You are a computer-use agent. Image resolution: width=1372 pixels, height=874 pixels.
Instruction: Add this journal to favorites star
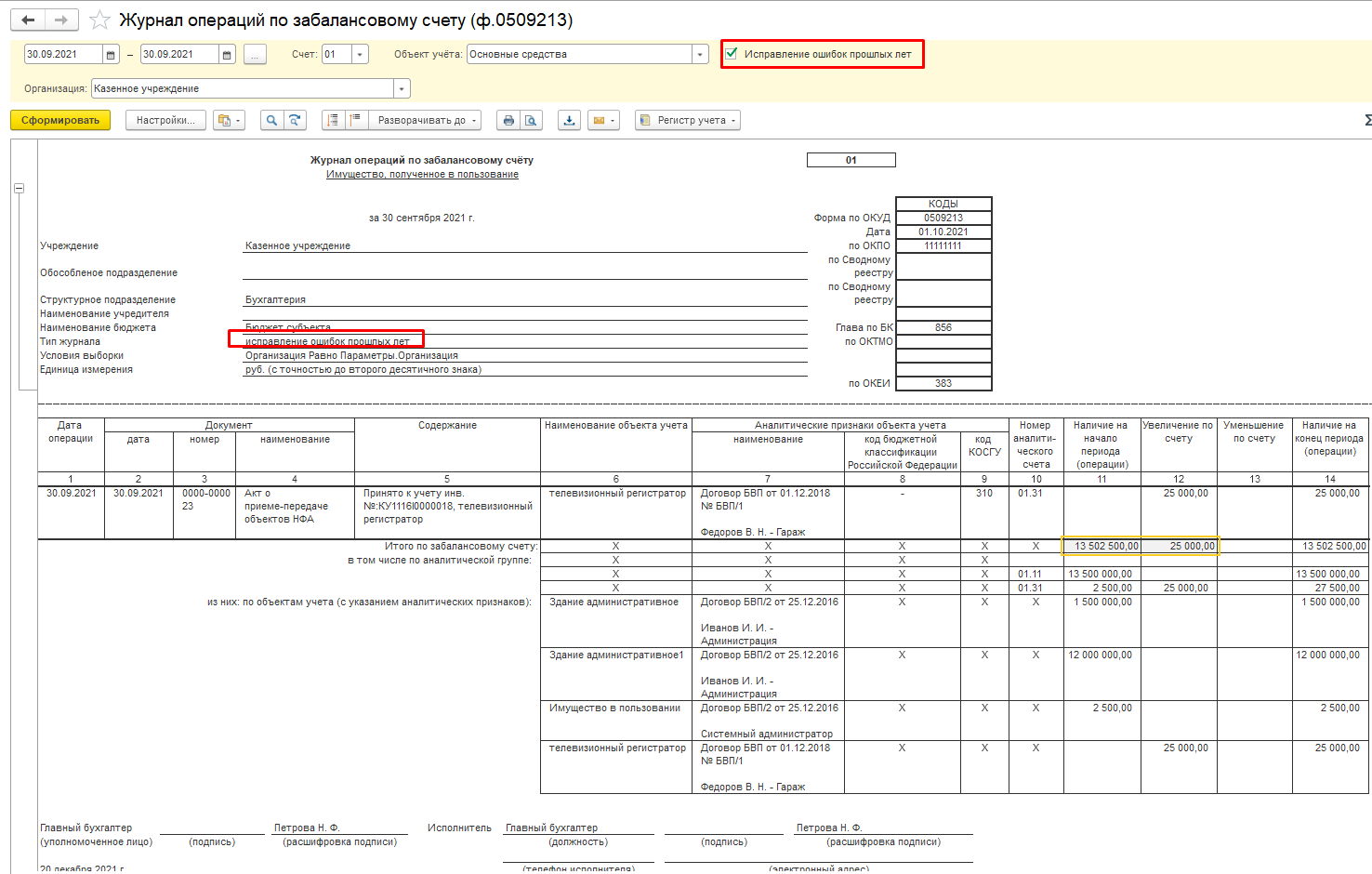click(x=99, y=20)
